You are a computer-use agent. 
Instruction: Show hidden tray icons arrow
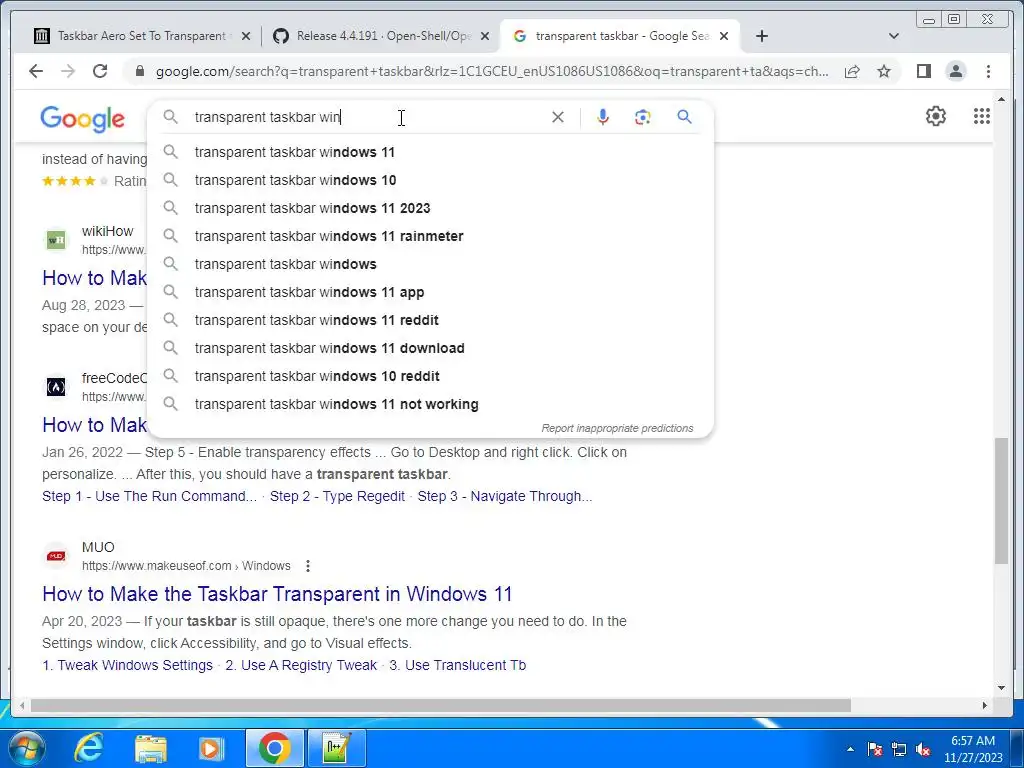tap(850, 750)
